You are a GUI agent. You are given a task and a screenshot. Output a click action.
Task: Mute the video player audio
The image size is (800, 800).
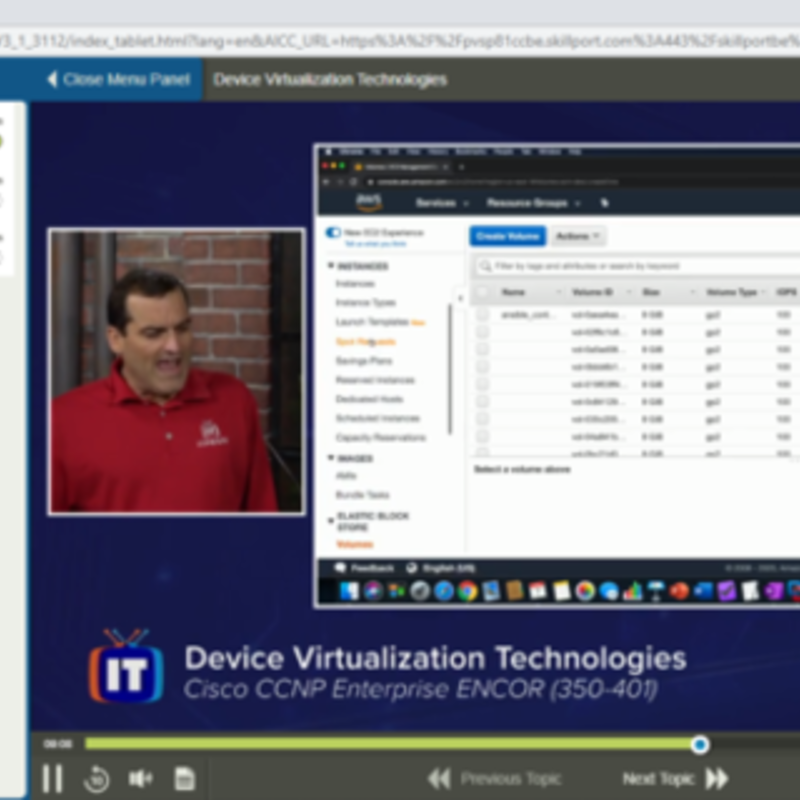(140, 779)
